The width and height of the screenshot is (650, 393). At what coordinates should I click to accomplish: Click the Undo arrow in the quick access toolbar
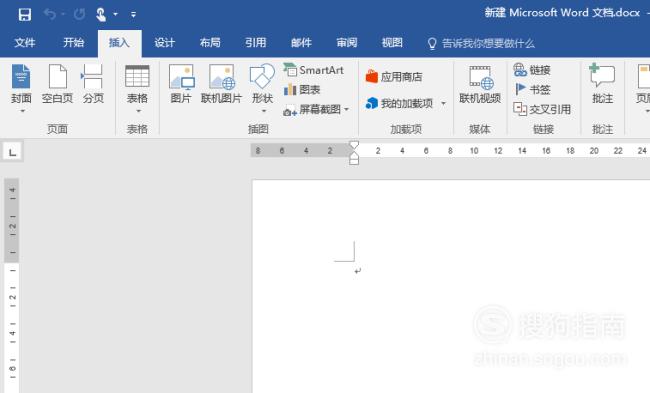click(x=50, y=15)
